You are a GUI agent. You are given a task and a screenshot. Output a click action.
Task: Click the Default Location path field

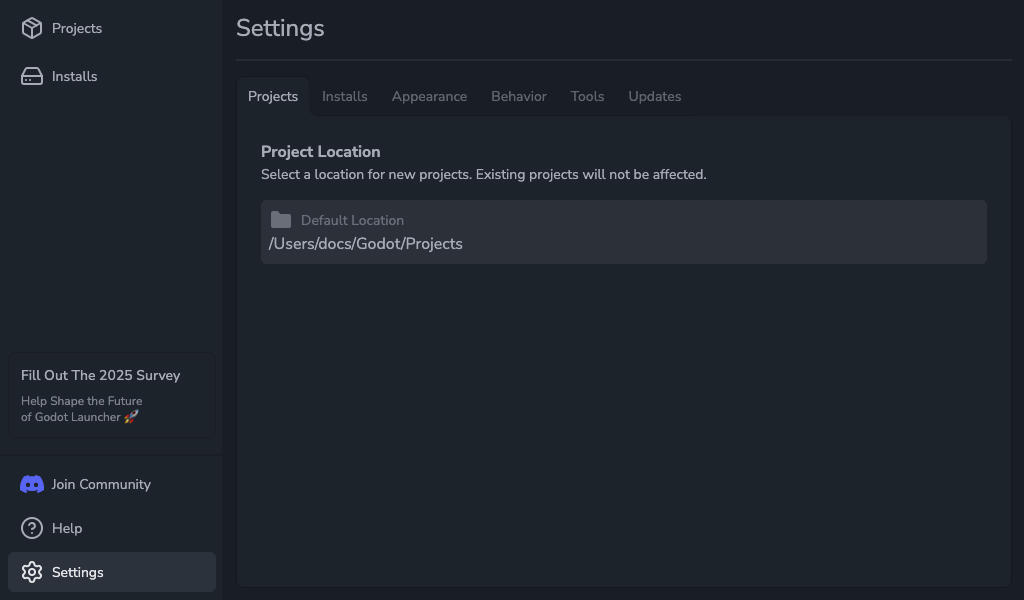click(x=623, y=231)
